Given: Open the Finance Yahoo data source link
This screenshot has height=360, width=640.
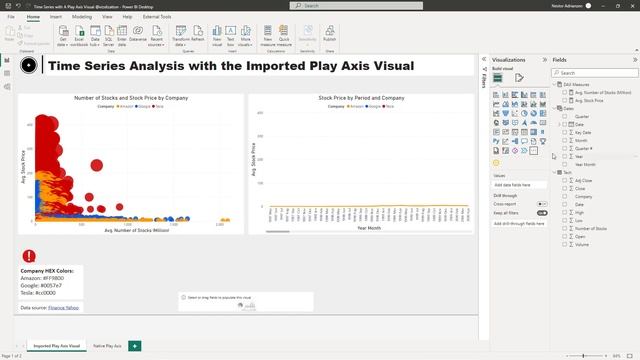Looking at the screenshot, I should [63, 308].
